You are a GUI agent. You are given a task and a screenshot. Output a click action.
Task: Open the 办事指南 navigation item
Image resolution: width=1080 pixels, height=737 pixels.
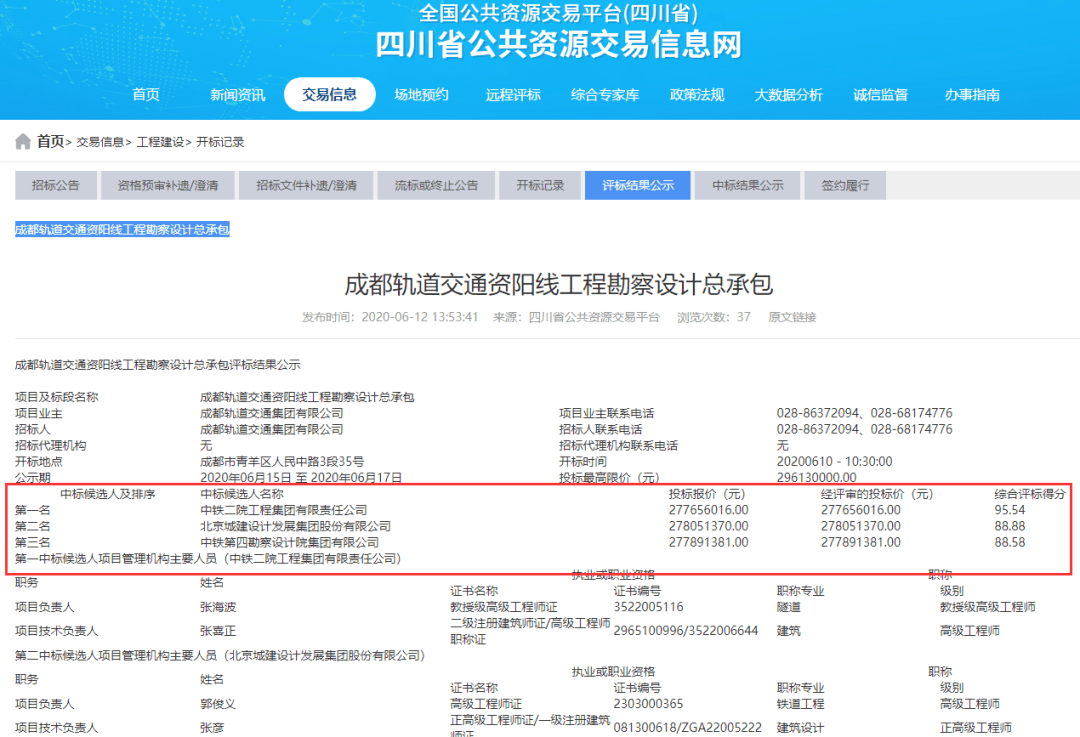[x=972, y=95]
